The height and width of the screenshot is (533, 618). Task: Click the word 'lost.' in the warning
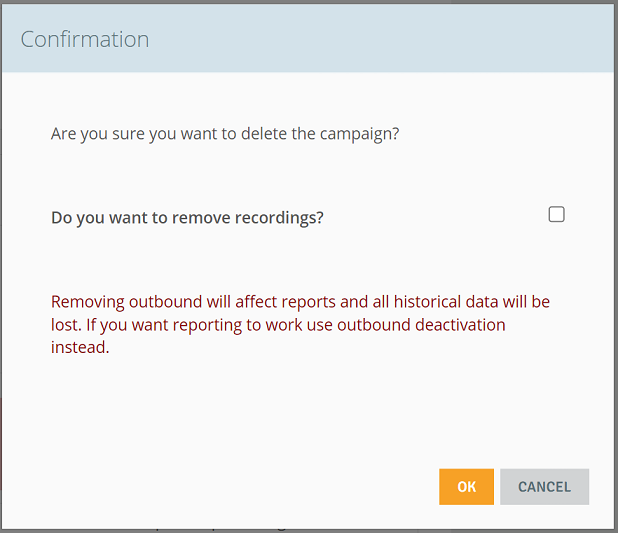(x=66, y=325)
